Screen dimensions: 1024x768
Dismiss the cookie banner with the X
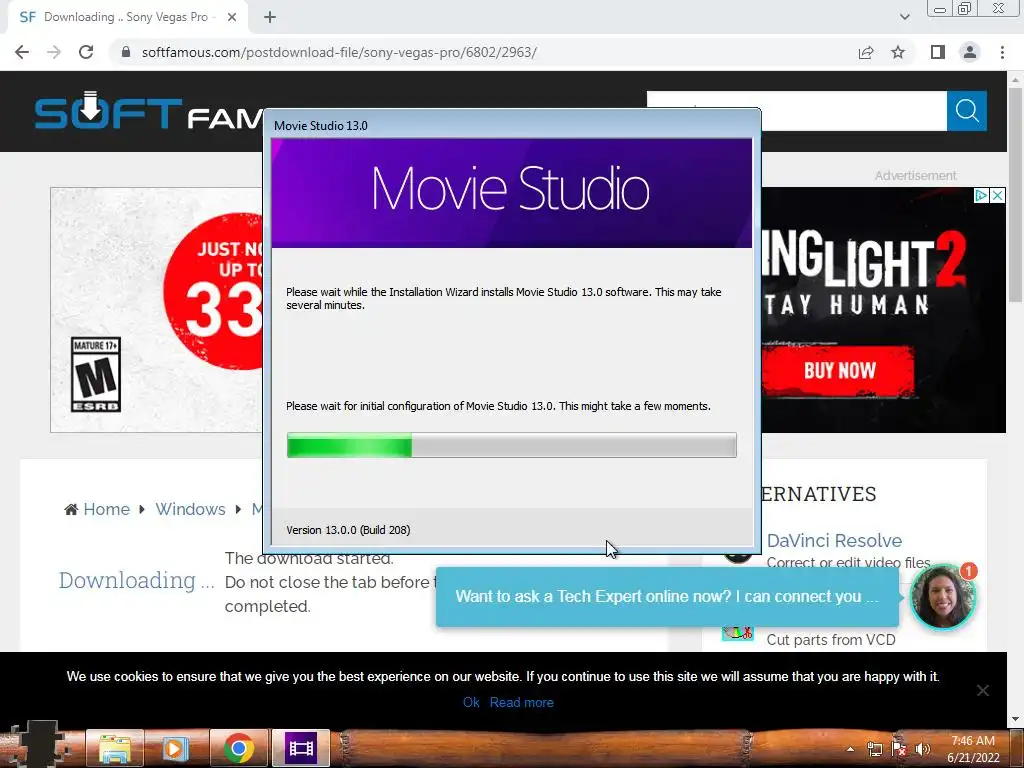[x=982, y=690]
